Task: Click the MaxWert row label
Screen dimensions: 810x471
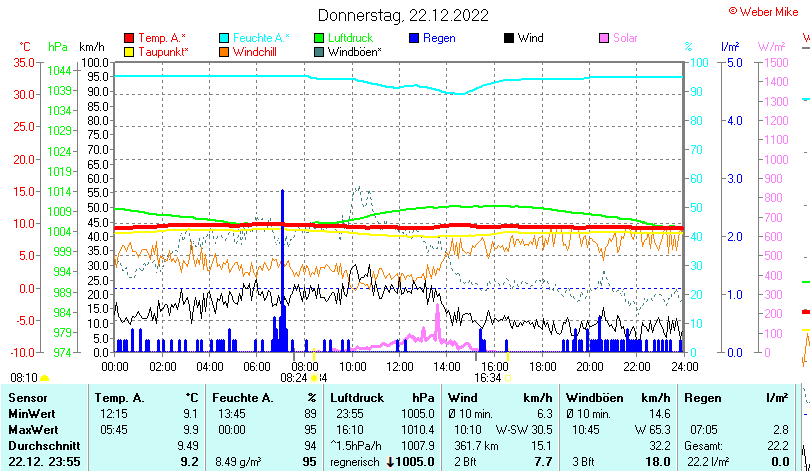Action: (31, 430)
